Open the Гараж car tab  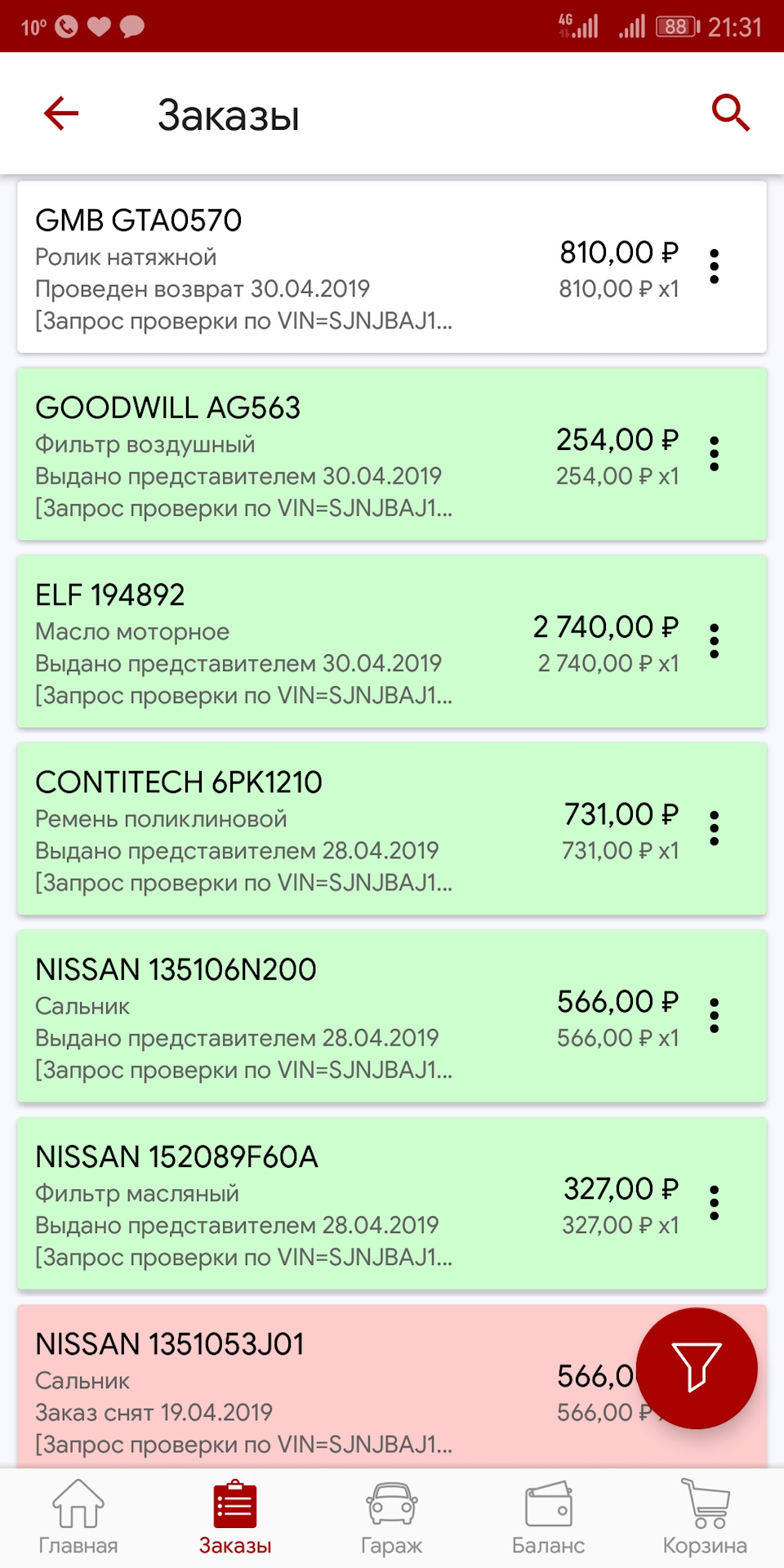click(x=392, y=1517)
